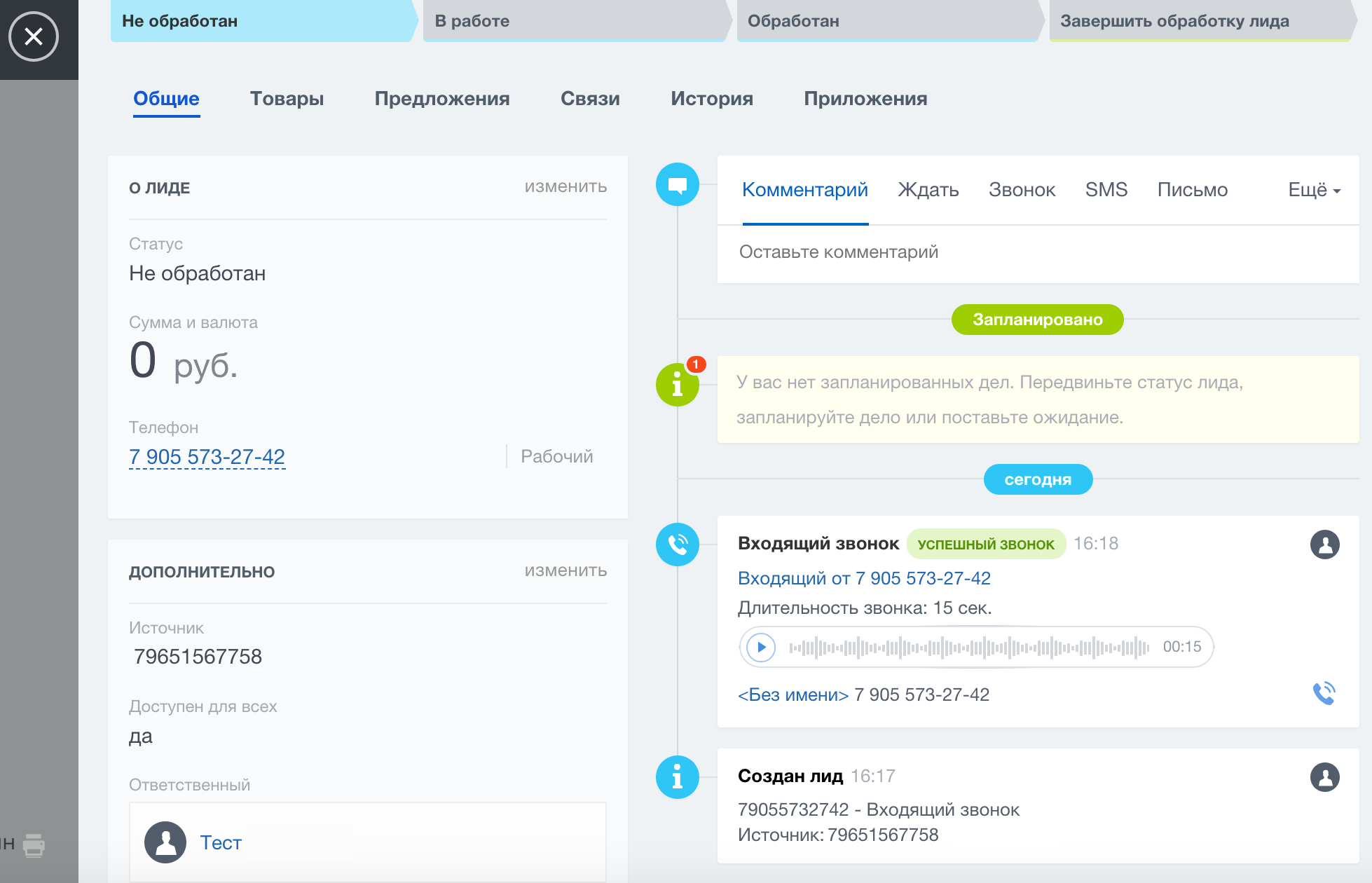
Task: Play the call recording audio
Action: [x=761, y=647]
